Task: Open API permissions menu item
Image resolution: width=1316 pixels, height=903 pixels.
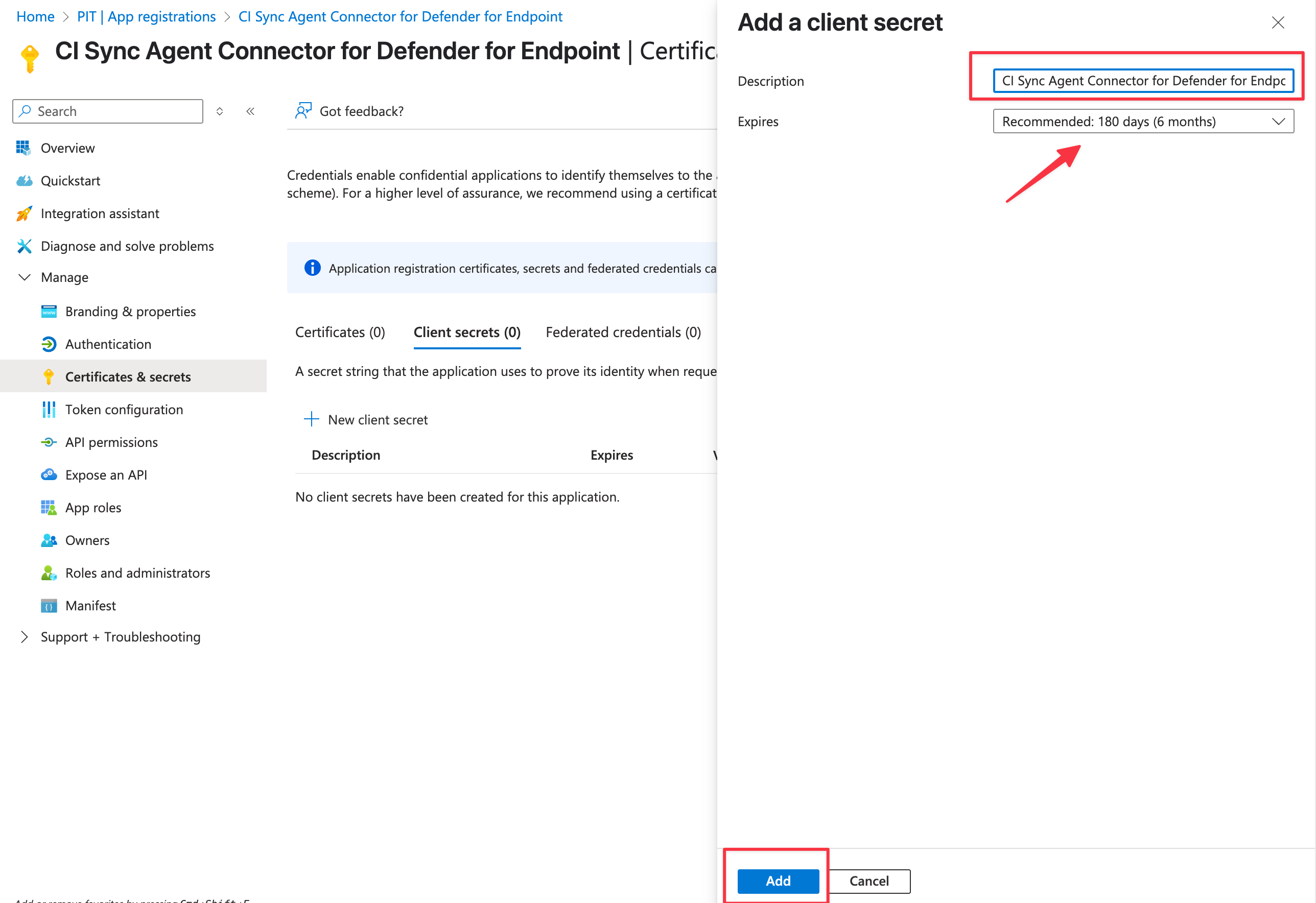Action: pyautogui.click(x=111, y=442)
